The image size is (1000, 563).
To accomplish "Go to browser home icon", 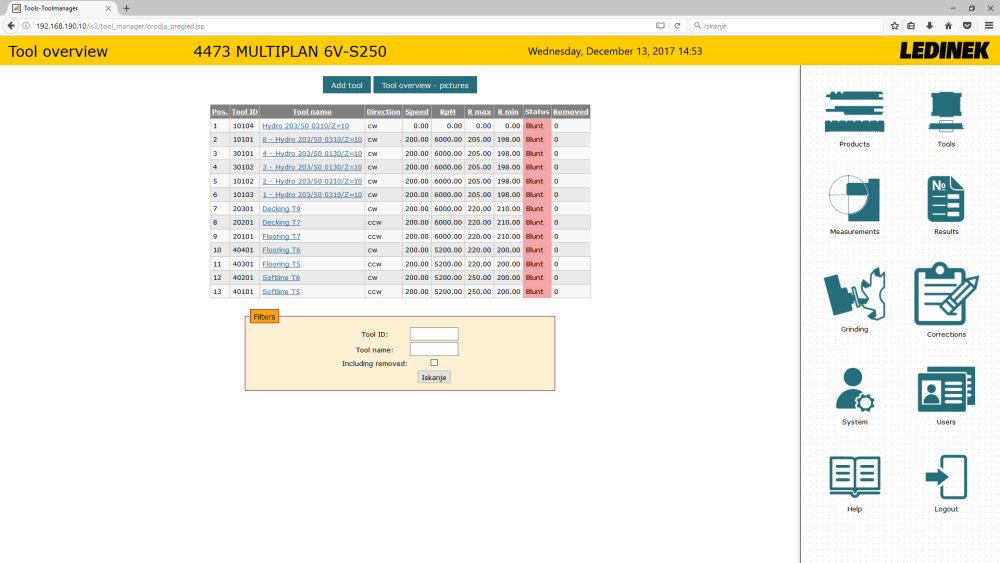I will tap(948, 26).
